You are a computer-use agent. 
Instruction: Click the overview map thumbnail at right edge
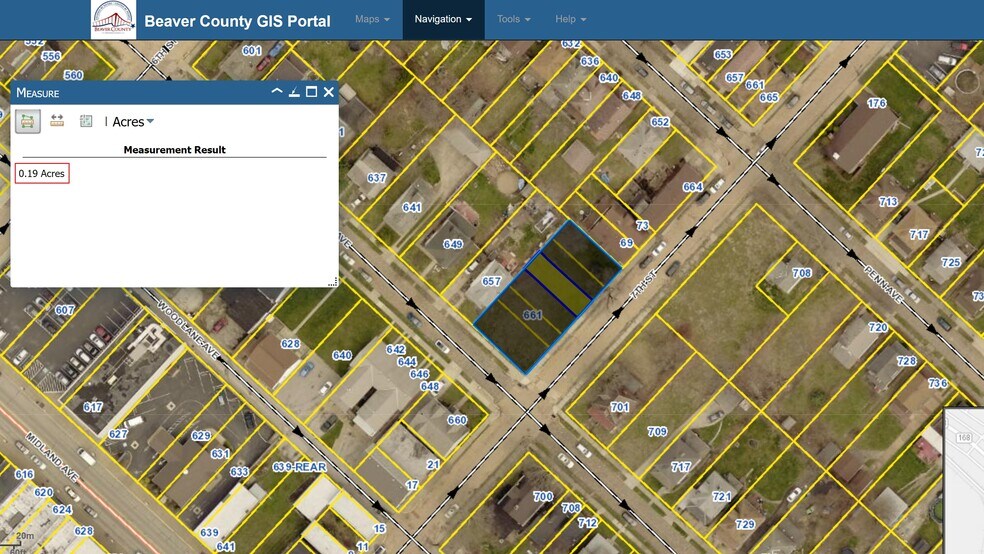[964, 480]
